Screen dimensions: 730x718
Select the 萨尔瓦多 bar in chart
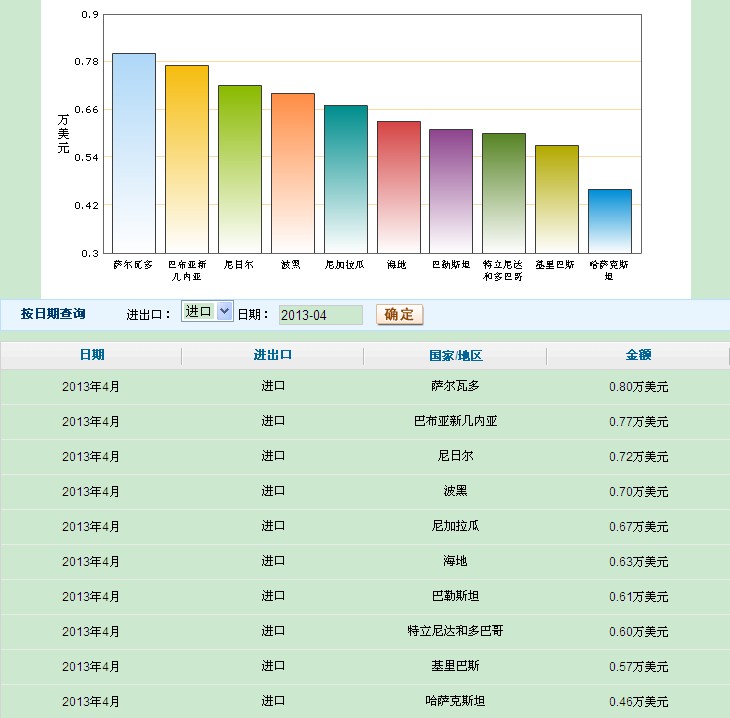tap(134, 153)
